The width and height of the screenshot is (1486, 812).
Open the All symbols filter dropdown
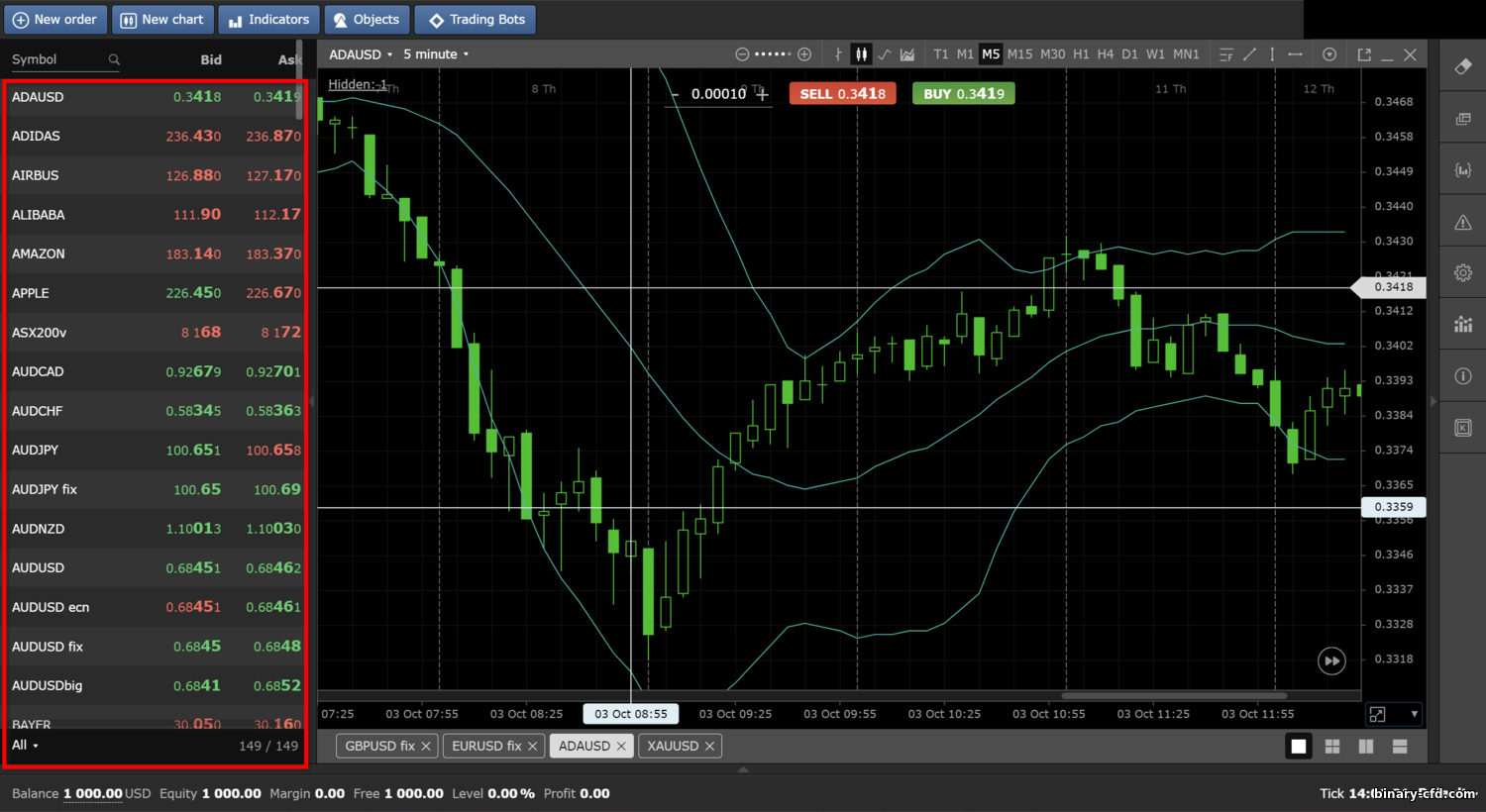25,746
